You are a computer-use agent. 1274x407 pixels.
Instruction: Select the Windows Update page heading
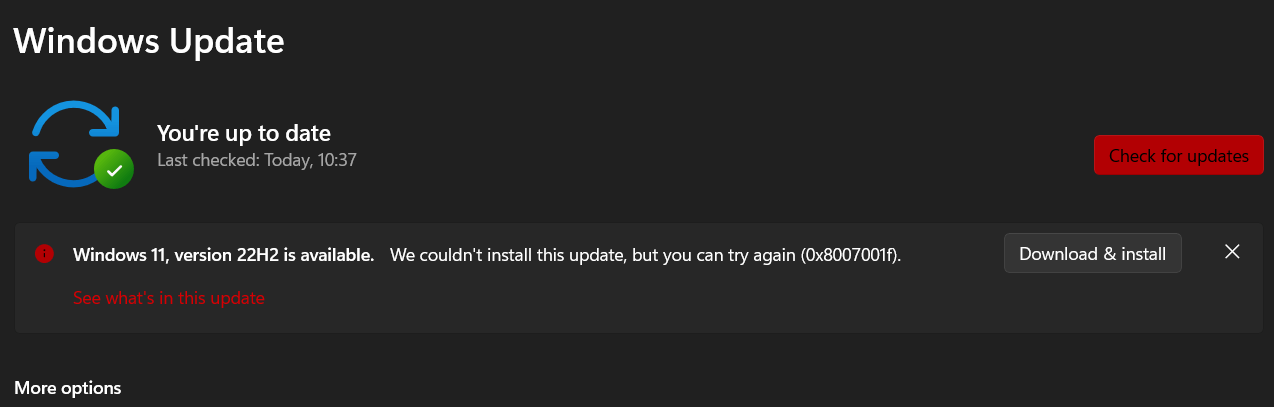pos(149,42)
